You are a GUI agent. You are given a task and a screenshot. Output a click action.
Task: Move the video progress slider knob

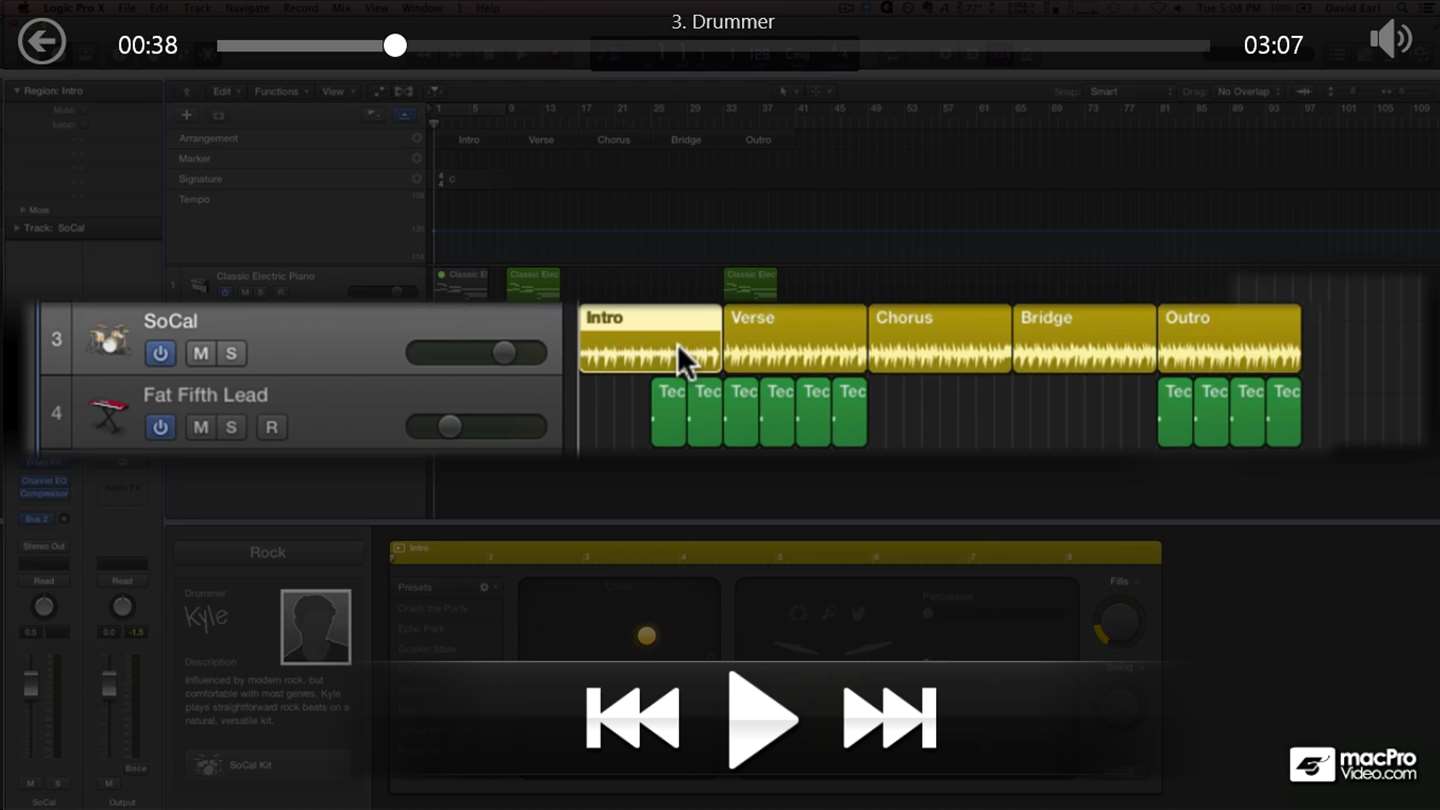coord(395,45)
